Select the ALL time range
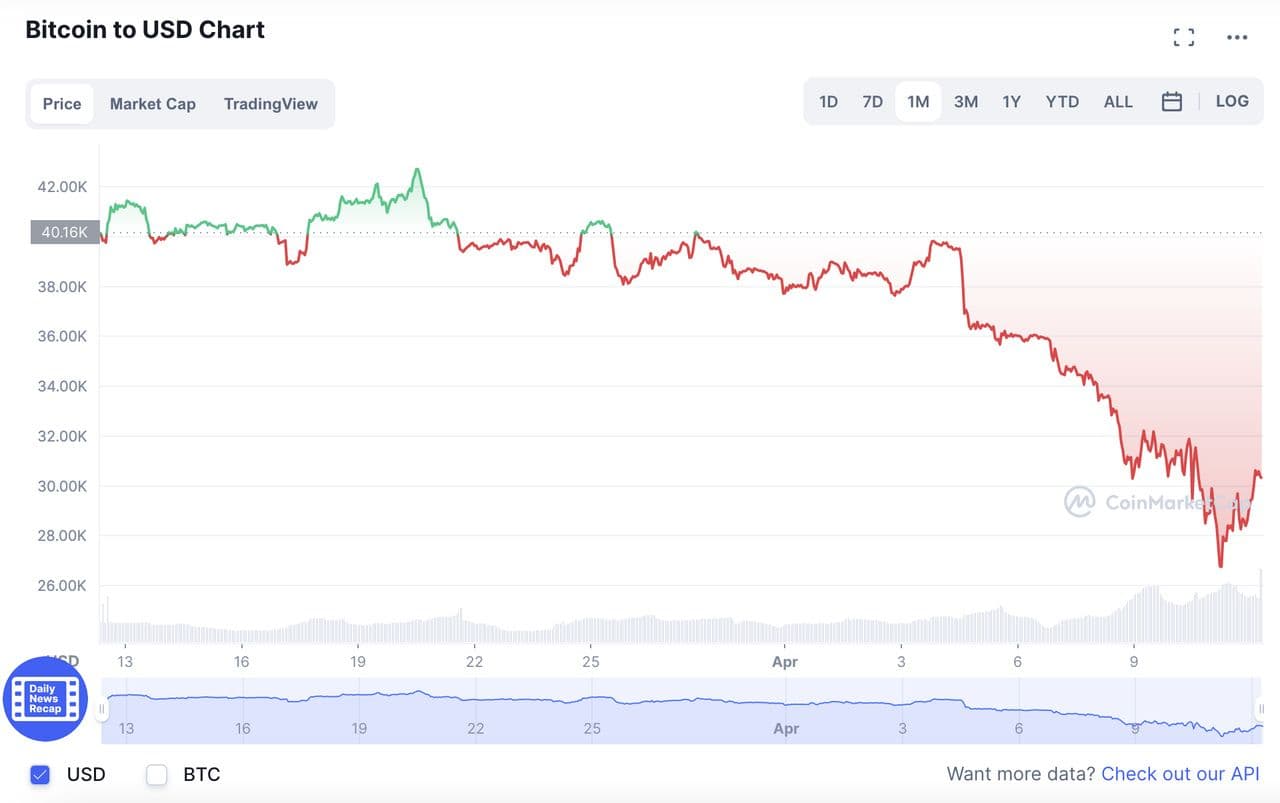The height and width of the screenshot is (803, 1280). tap(1118, 102)
